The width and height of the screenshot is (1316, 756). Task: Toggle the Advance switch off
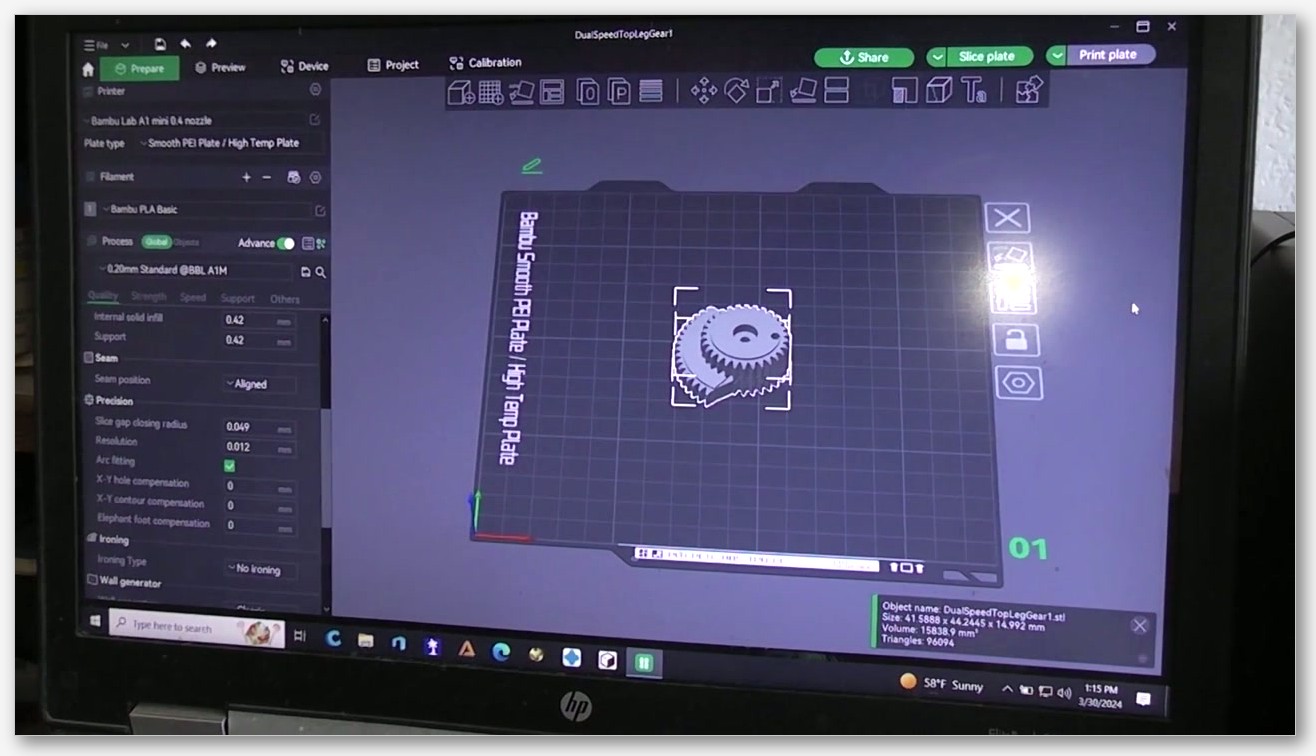286,243
